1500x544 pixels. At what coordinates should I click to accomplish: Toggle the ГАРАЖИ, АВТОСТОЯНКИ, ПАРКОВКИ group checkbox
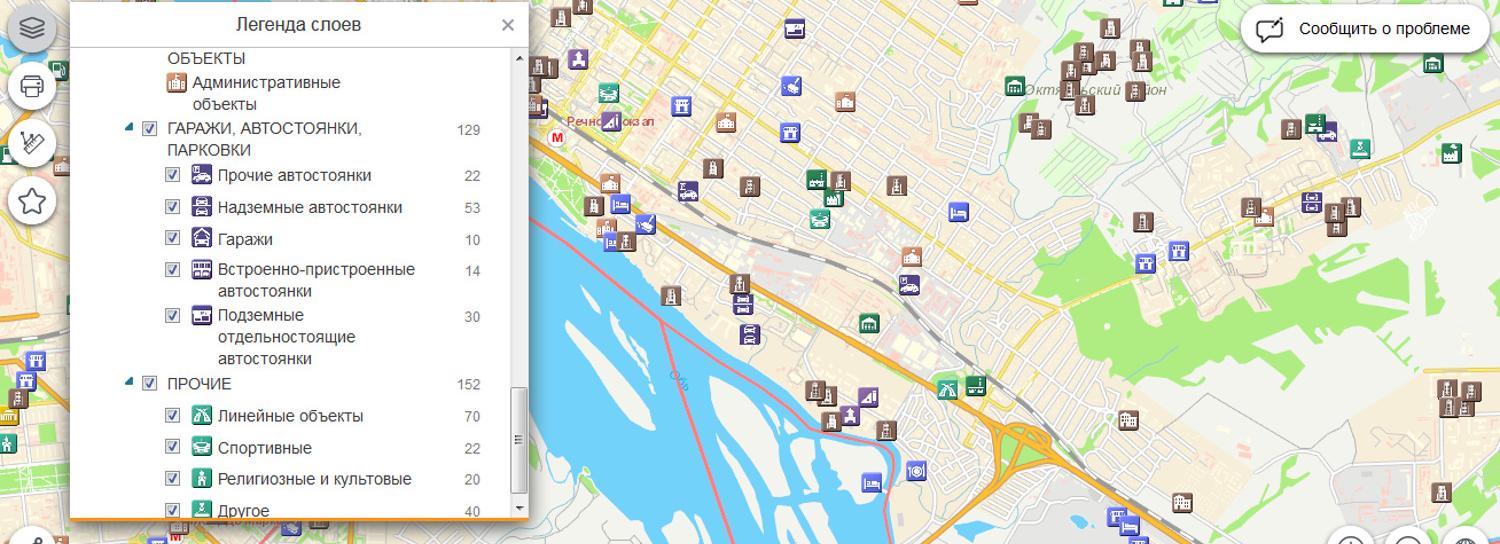click(x=150, y=129)
